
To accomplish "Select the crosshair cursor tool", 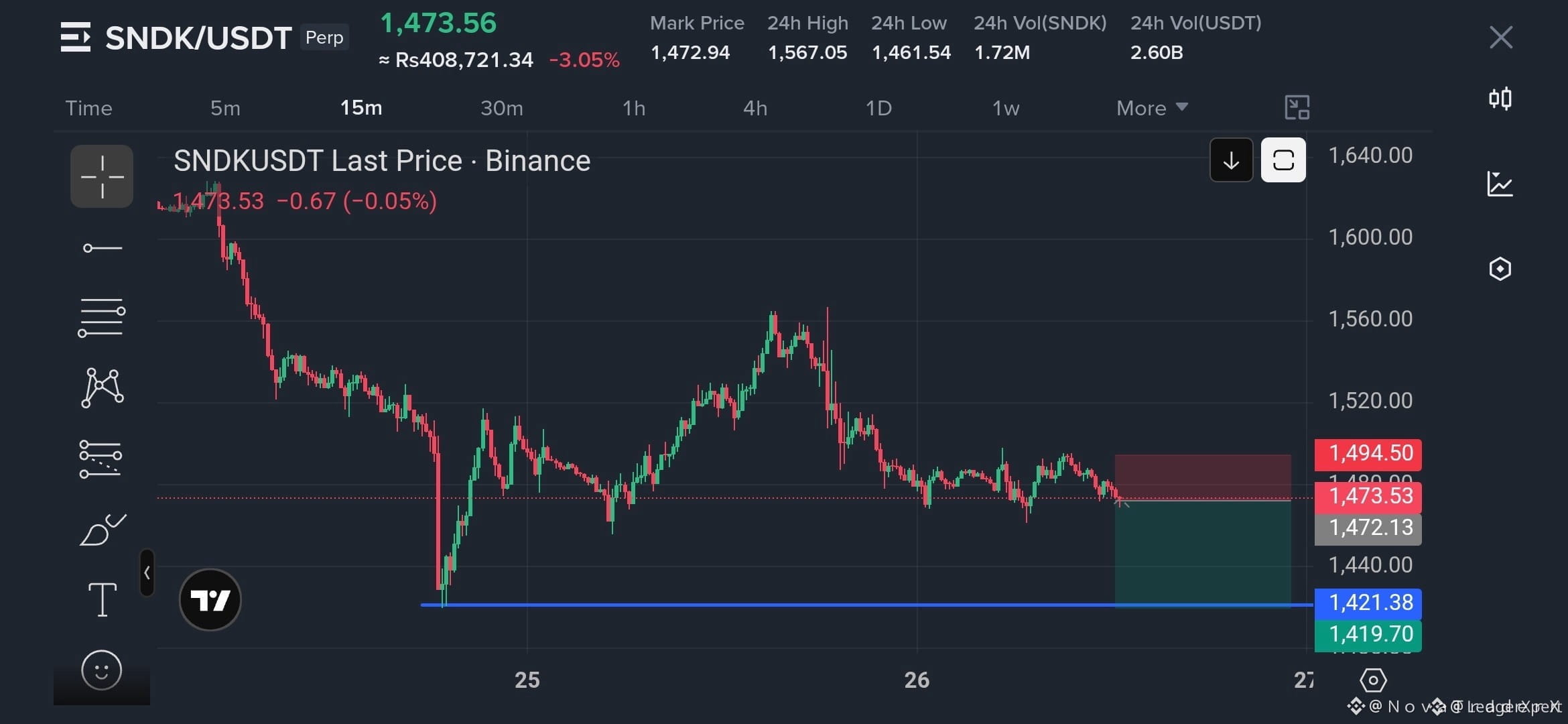I will click(102, 176).
